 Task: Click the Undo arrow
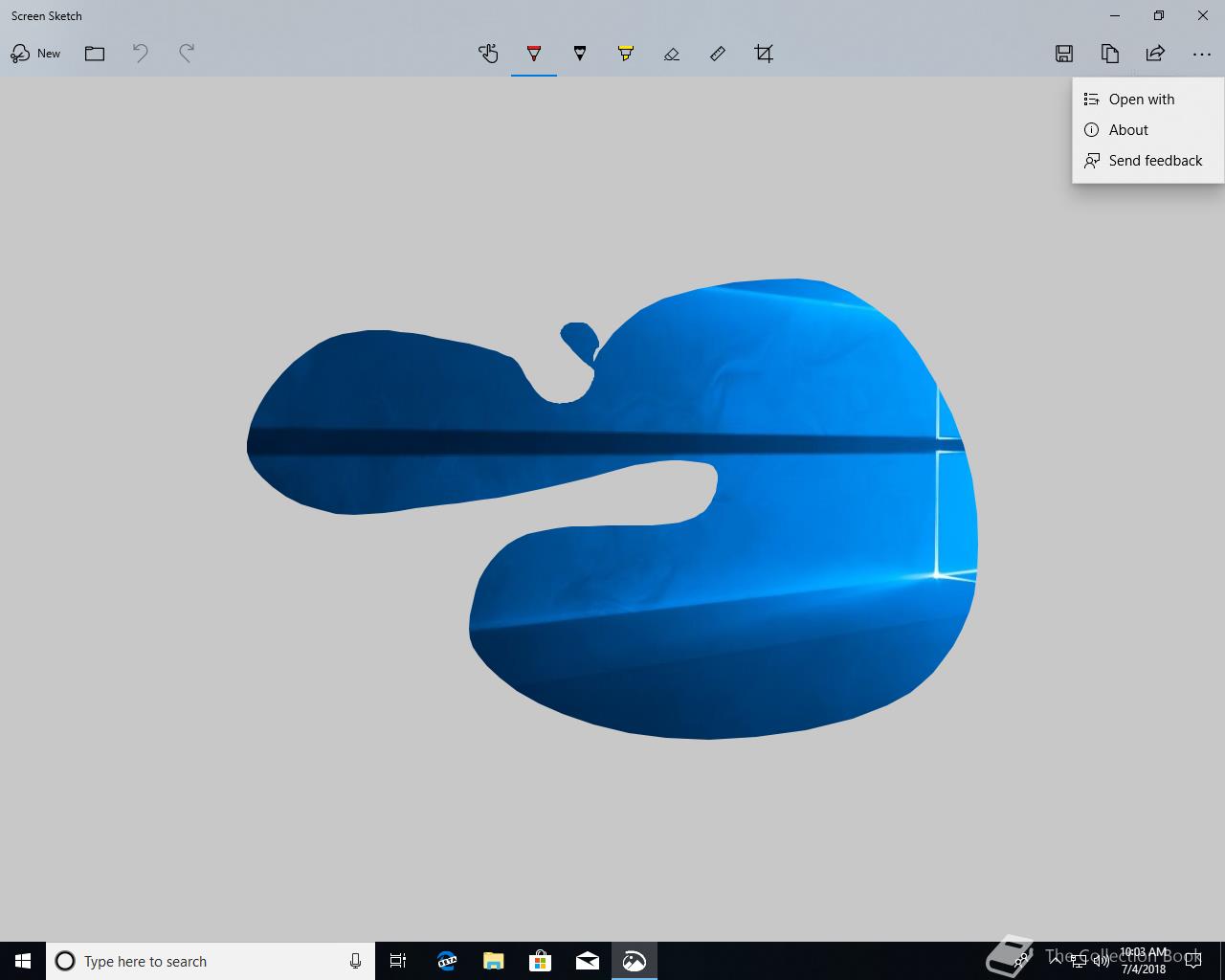141,54
